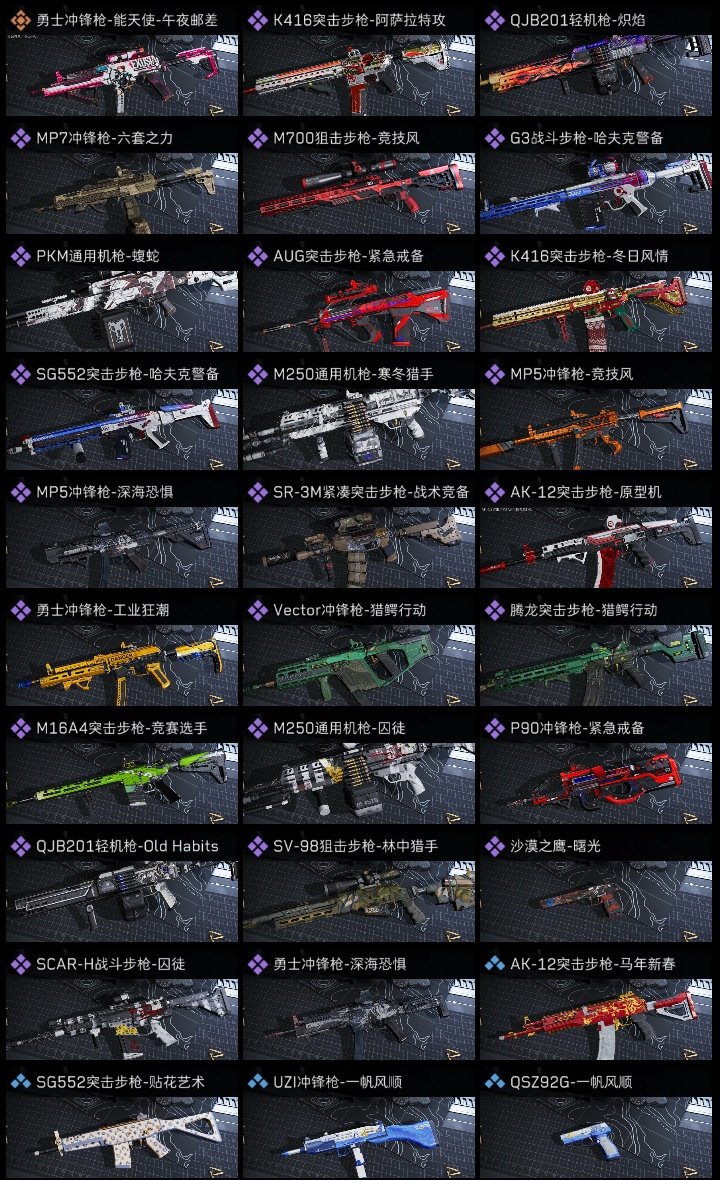Choose the MP5冲锋枪-竞技风 orange gun preview
The height and width of the screenshot is (1180, 720).
pos(596,430)
